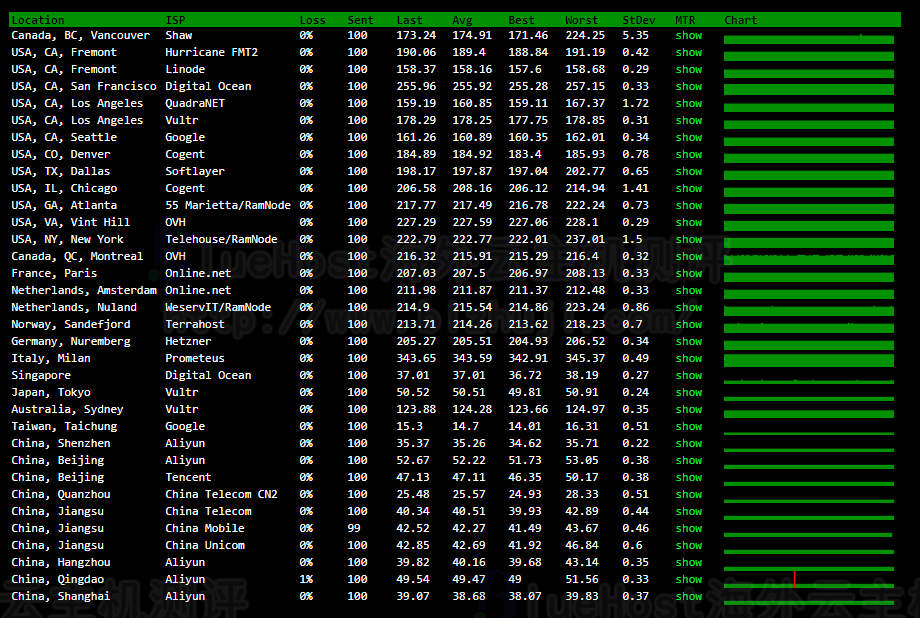Click show for Atlanta 55 Marietta/RamNode
Screen dimensions: 920x618
(688, 205)
